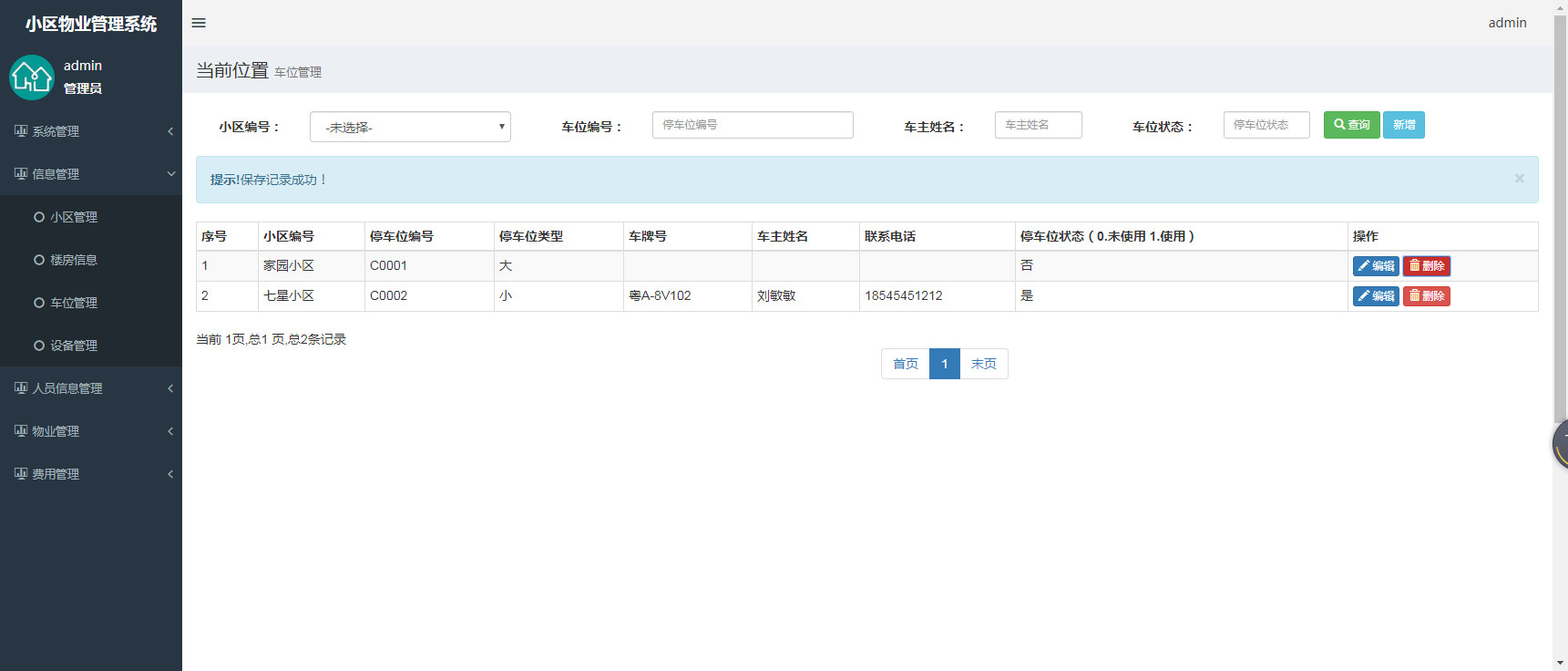The image size is (1568, 671).
Task: Open 信息管理 menu
Action: tap(91, 174)
